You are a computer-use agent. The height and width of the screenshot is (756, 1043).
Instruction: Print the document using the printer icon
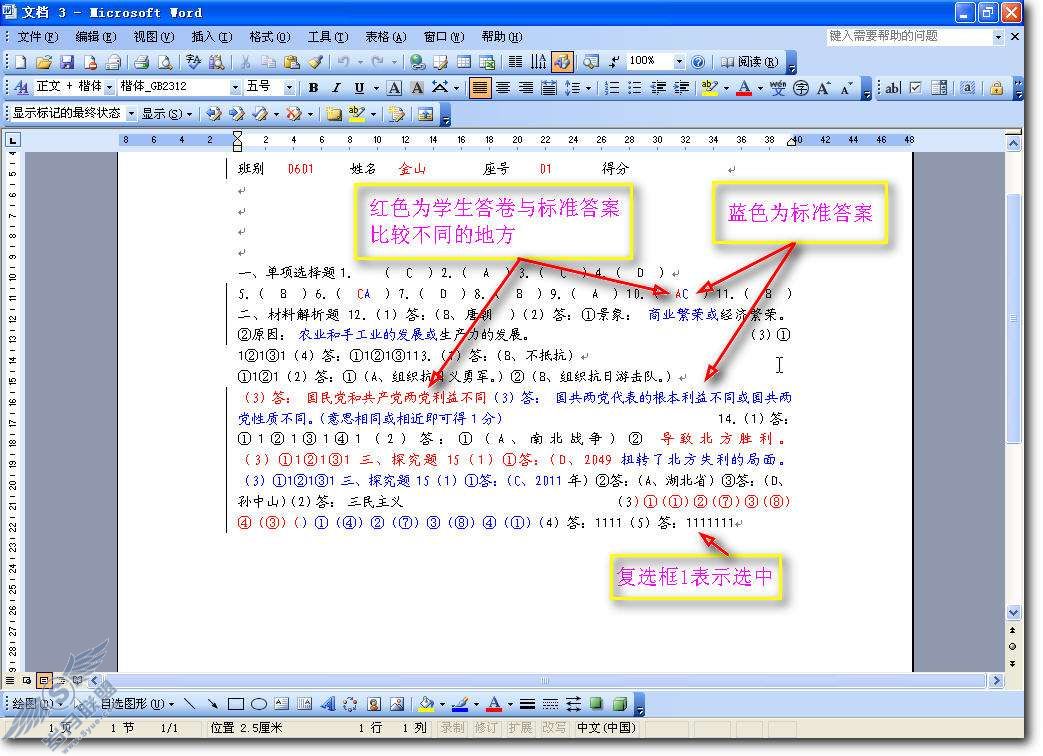coord(141,63)
